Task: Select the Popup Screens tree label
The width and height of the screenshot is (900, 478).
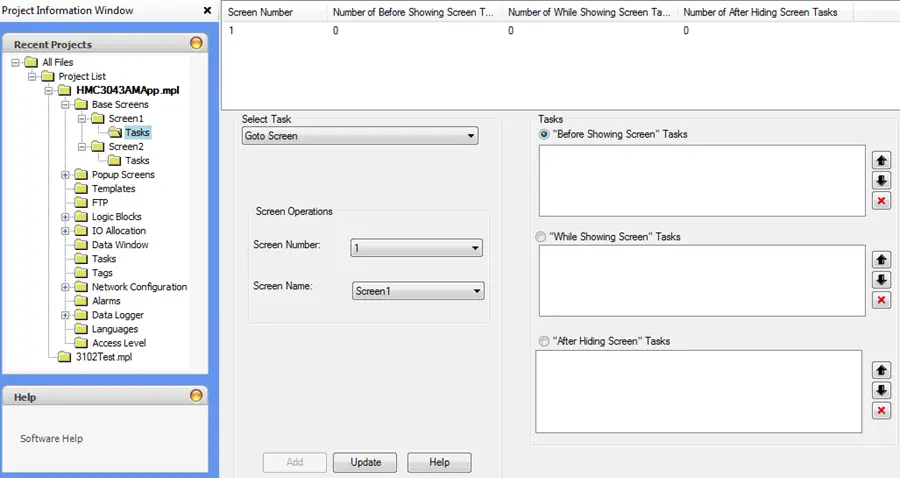Action: (123, 174)
